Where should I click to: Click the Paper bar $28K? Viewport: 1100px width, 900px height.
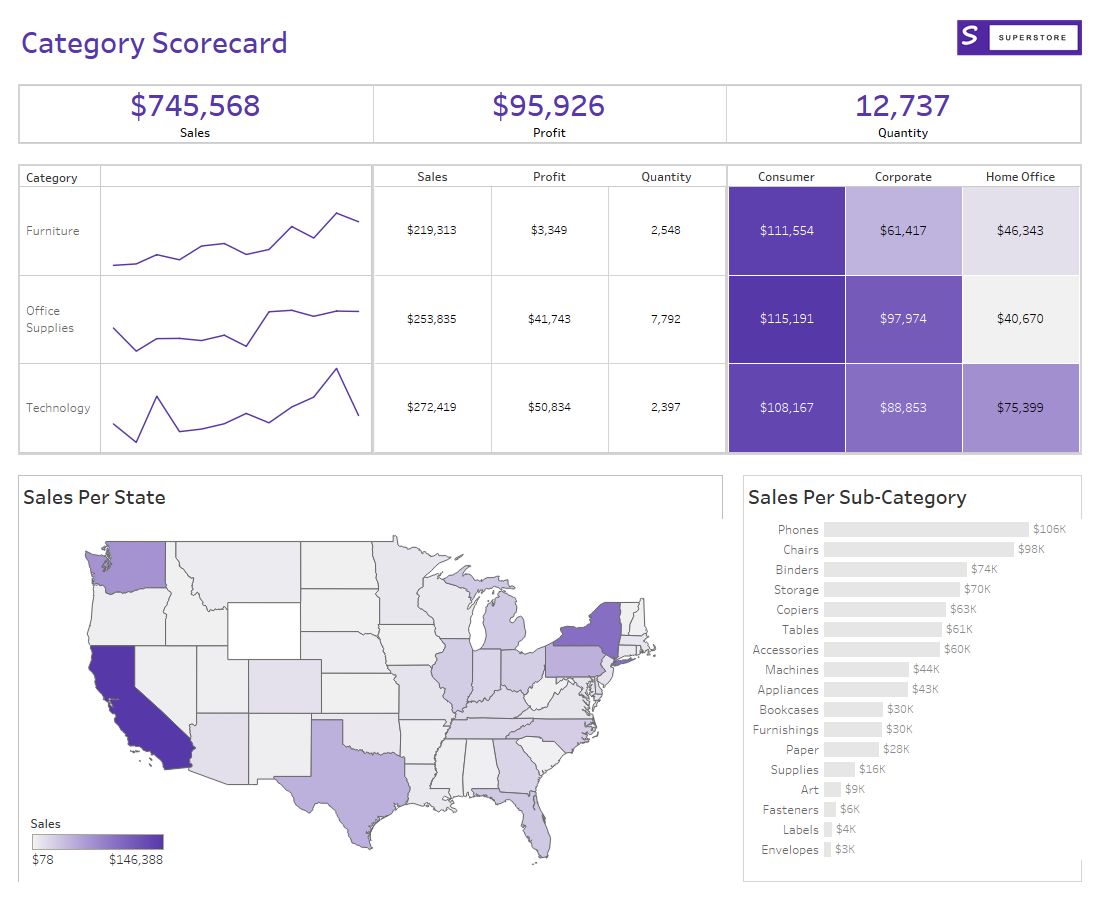point(851,750)
